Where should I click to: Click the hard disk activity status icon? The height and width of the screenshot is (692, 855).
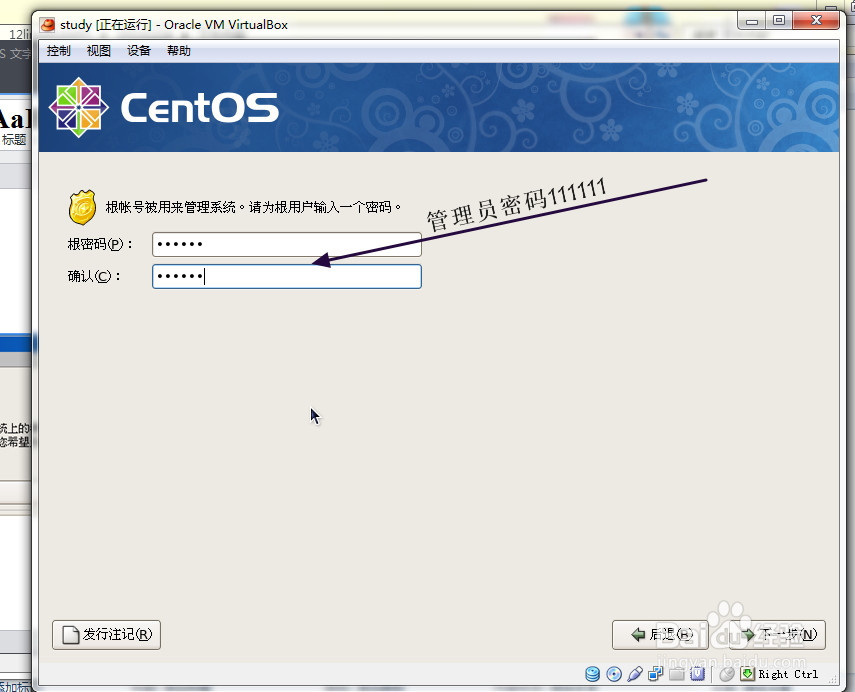coord(593,675)
